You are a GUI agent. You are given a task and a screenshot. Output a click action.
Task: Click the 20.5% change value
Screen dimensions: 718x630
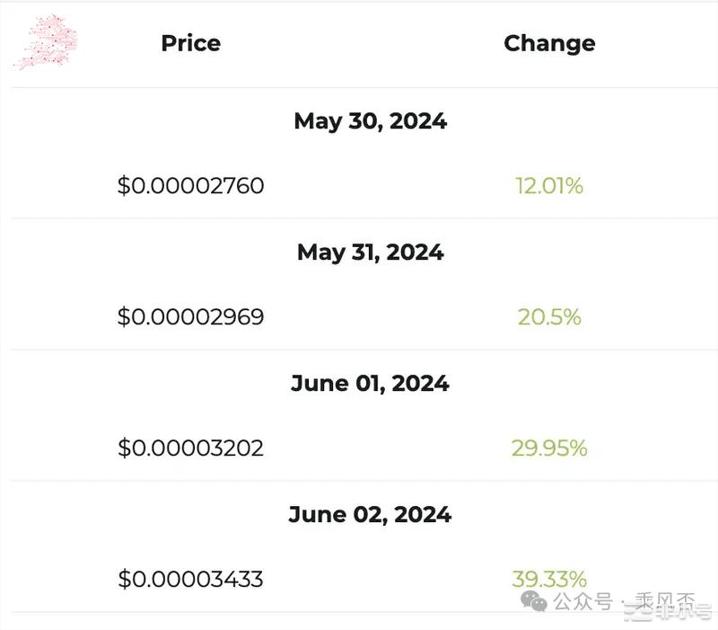(x=549, y=317)
